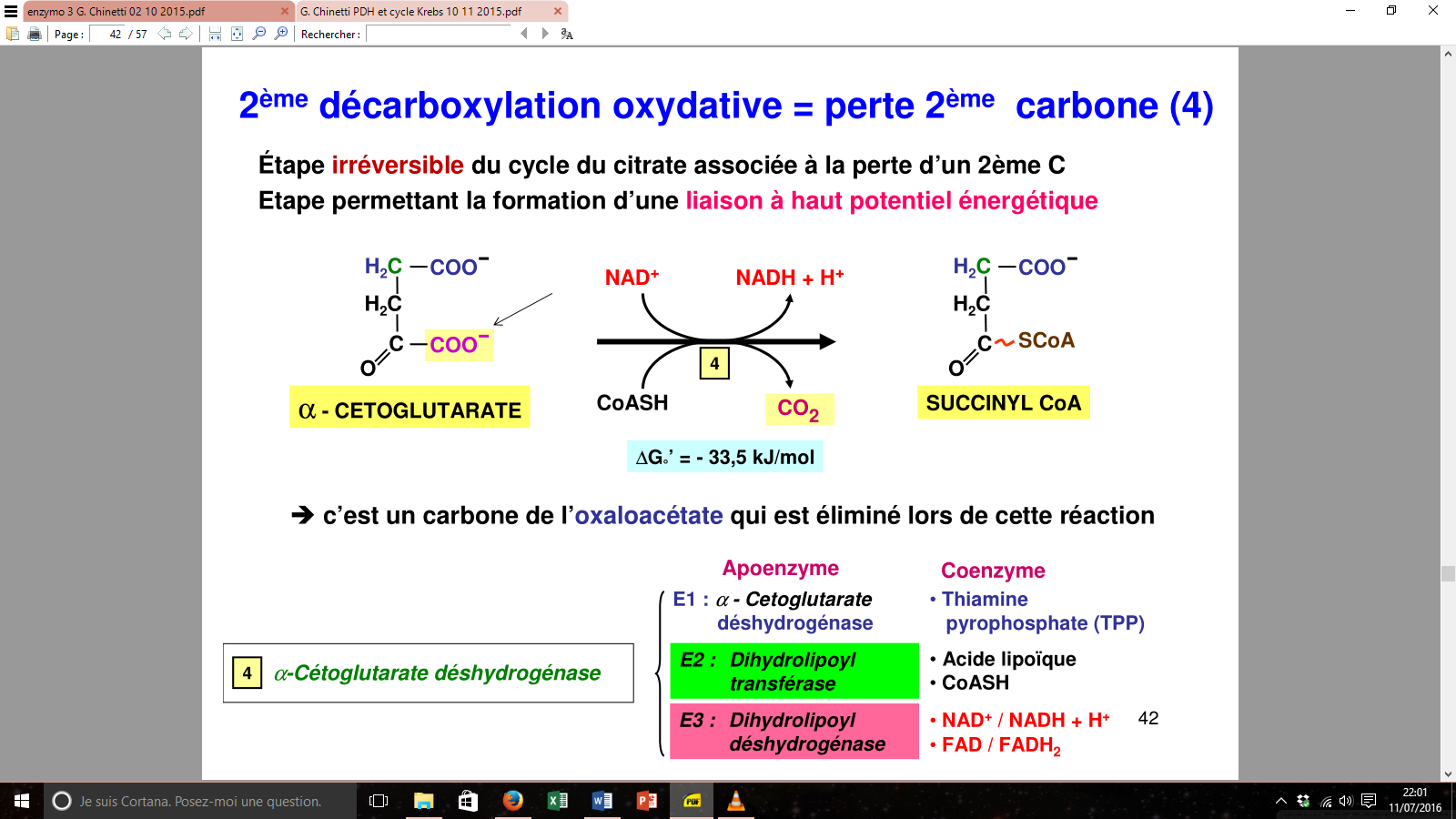Click the Open file icon in toolbar
The height and width of the screenshot is (819, 1456).
coord(13,34)
